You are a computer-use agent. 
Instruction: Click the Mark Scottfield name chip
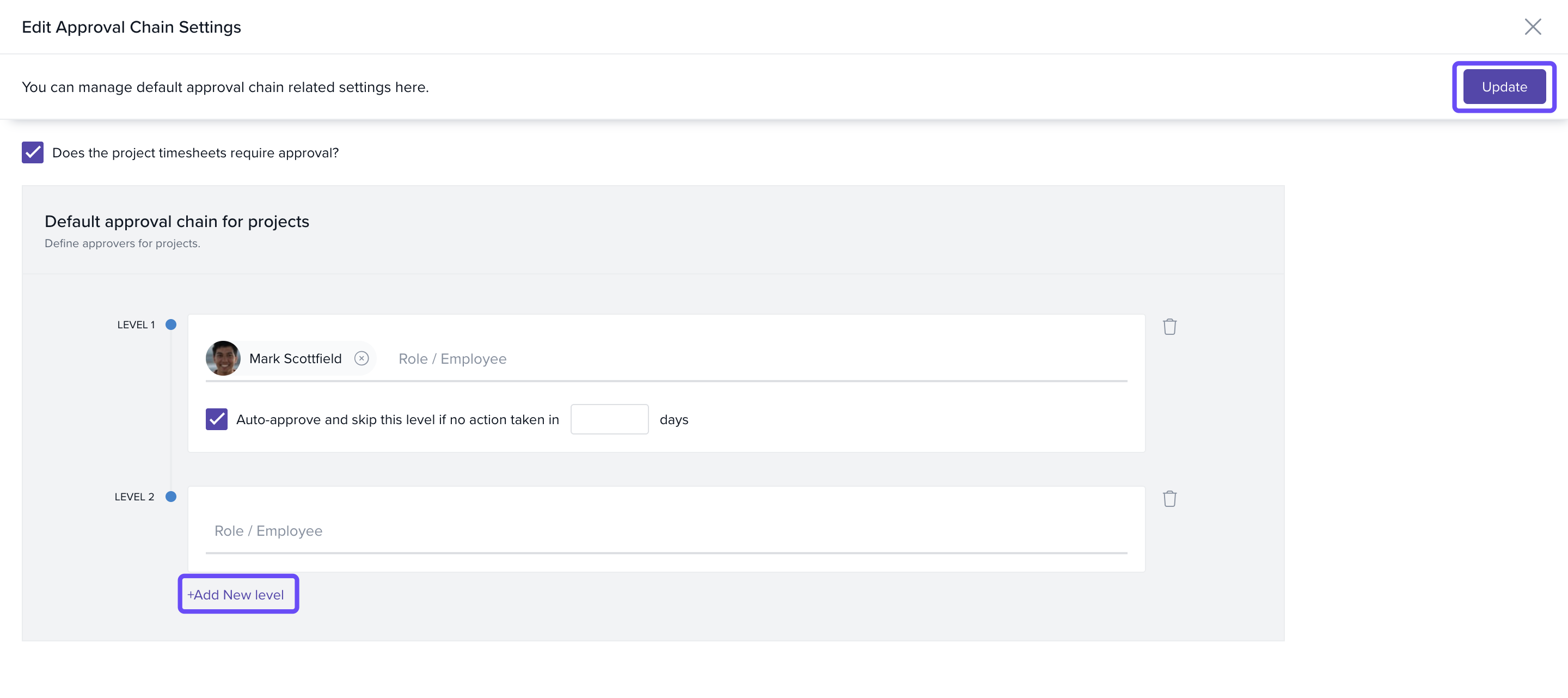(295, 358)
